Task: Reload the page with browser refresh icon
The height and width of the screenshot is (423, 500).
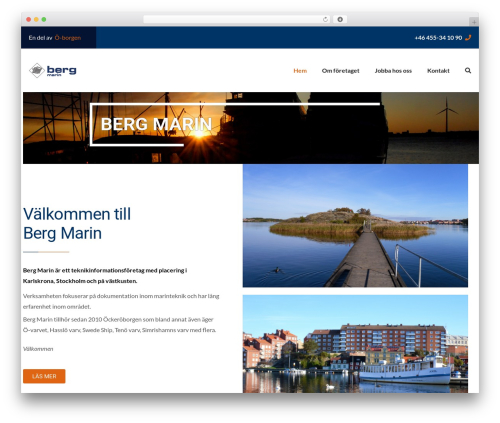Action: tap(325, 19)
